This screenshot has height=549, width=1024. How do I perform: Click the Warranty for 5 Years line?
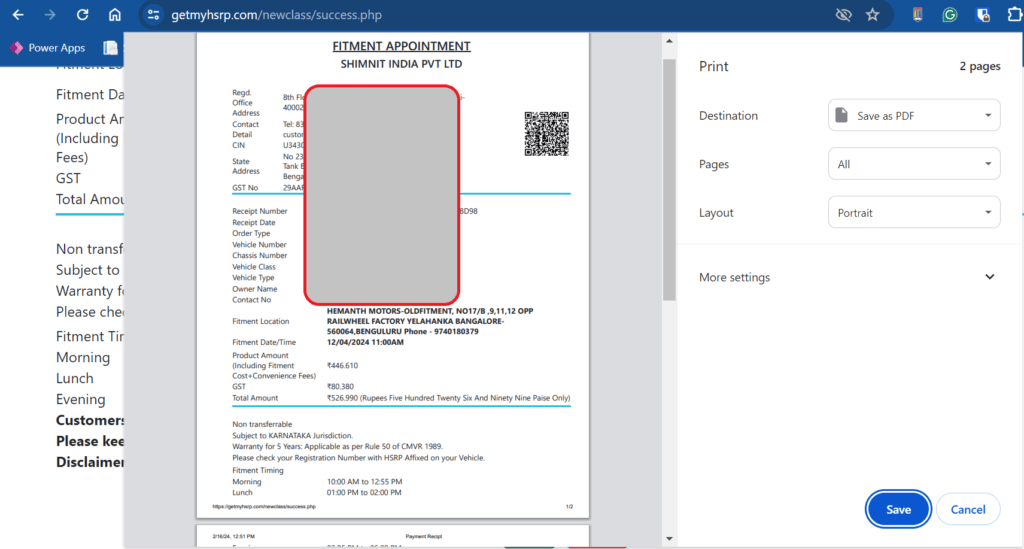(337, 447)
